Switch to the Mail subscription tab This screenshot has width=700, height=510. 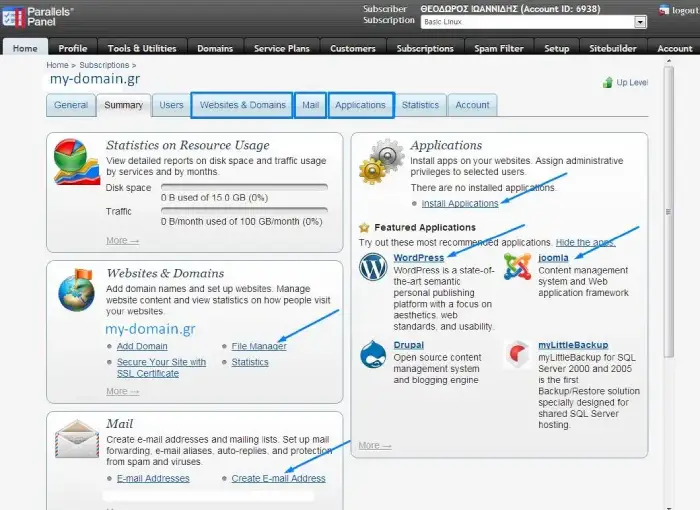click(x=310, y=105)
